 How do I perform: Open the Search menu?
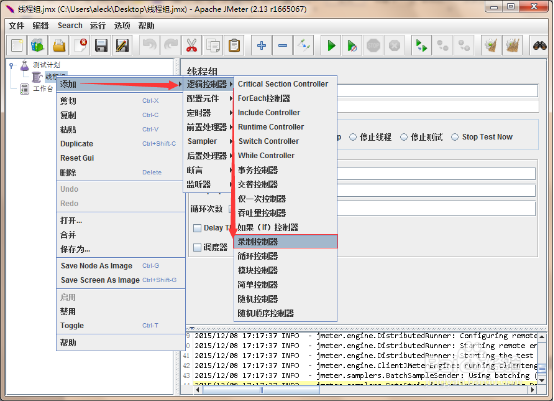[70, 26]
